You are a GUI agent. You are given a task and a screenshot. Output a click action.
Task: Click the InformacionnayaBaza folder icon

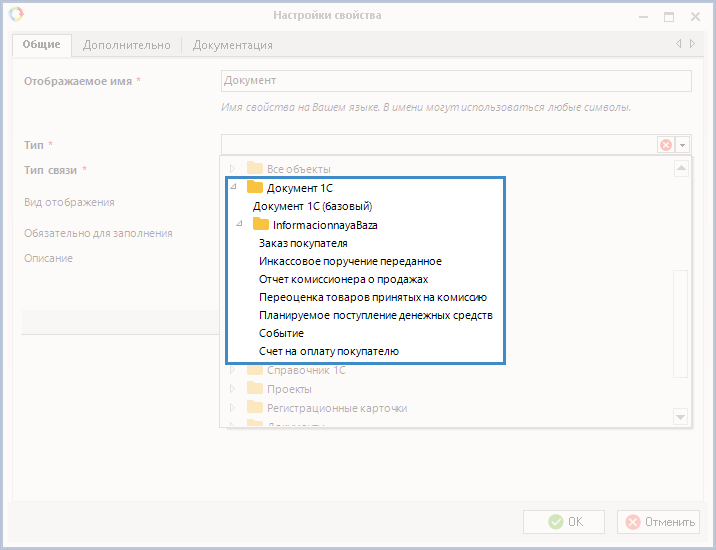(261, 224)
